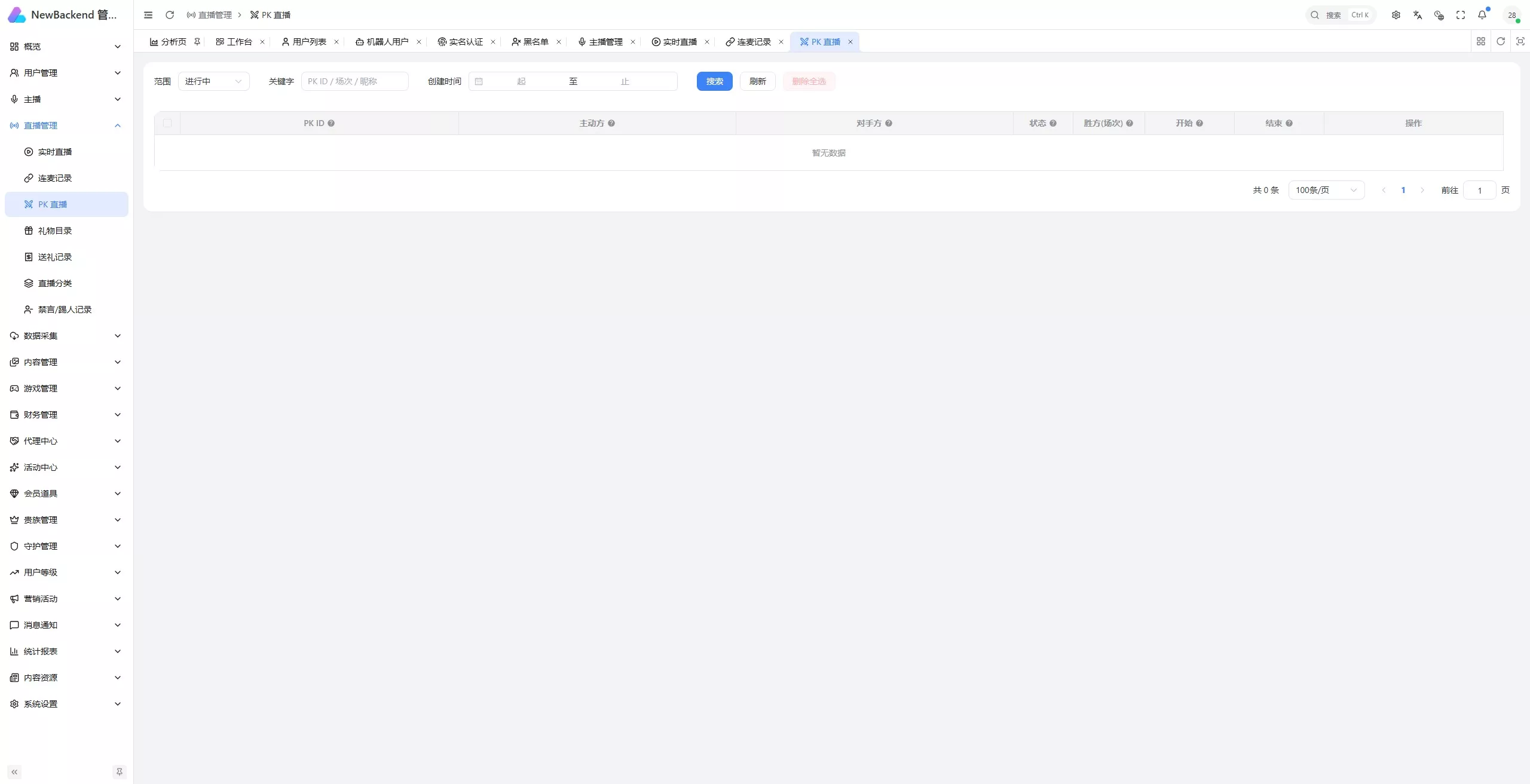
Task: Click help icon next to PK ID header
Action: pyautogui.click(x=331, y=123)
